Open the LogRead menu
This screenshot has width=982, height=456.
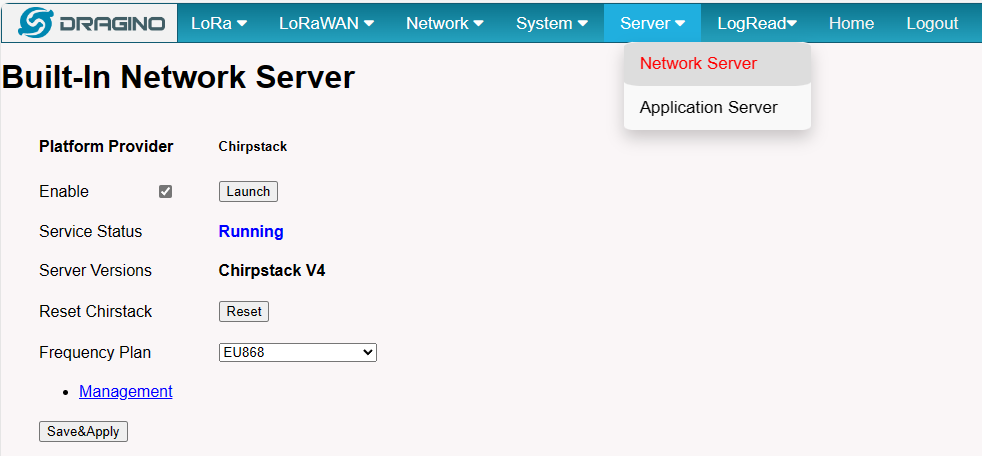[x=757, y=23]
